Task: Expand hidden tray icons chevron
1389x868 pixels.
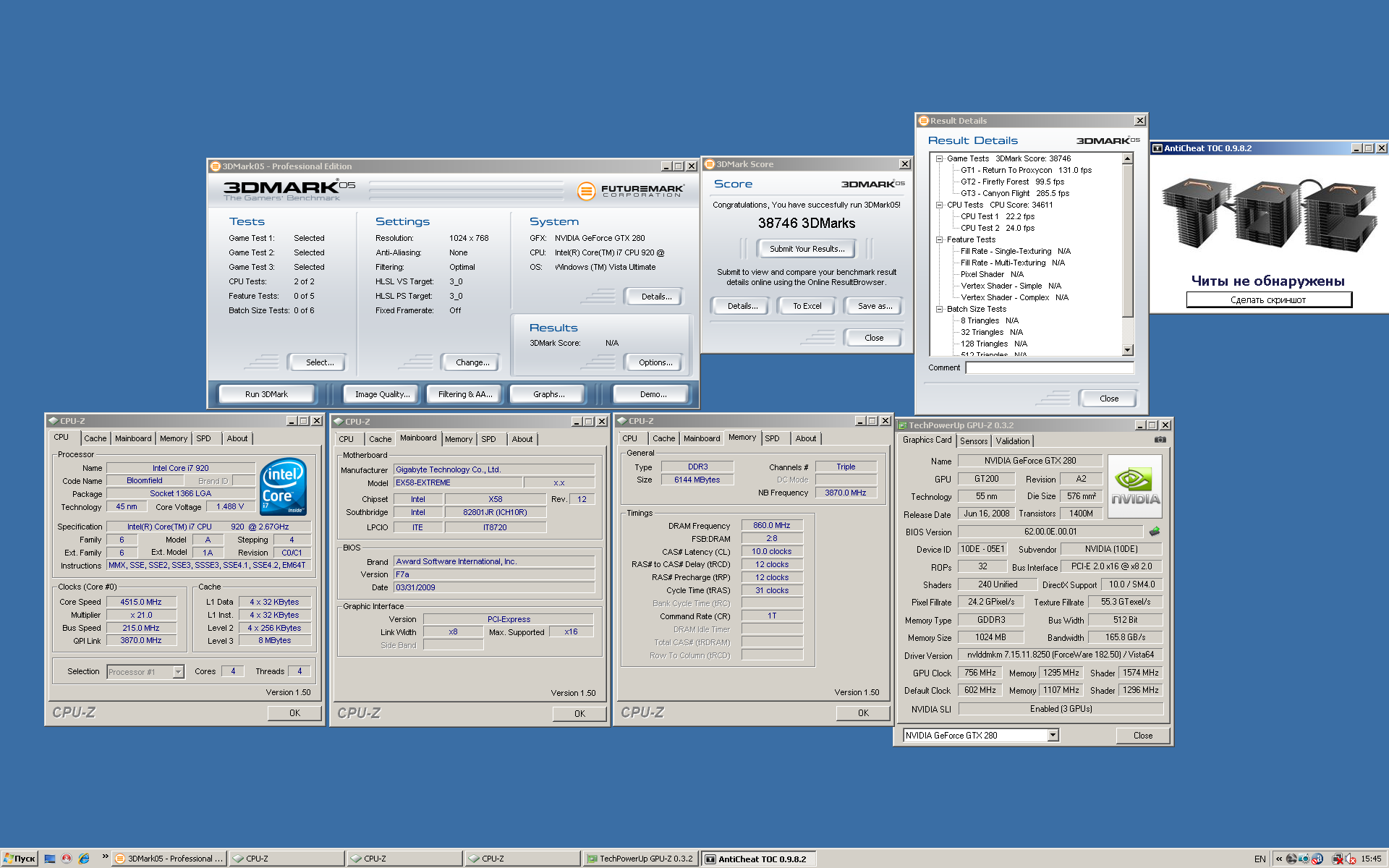Action: point(1279,859)
